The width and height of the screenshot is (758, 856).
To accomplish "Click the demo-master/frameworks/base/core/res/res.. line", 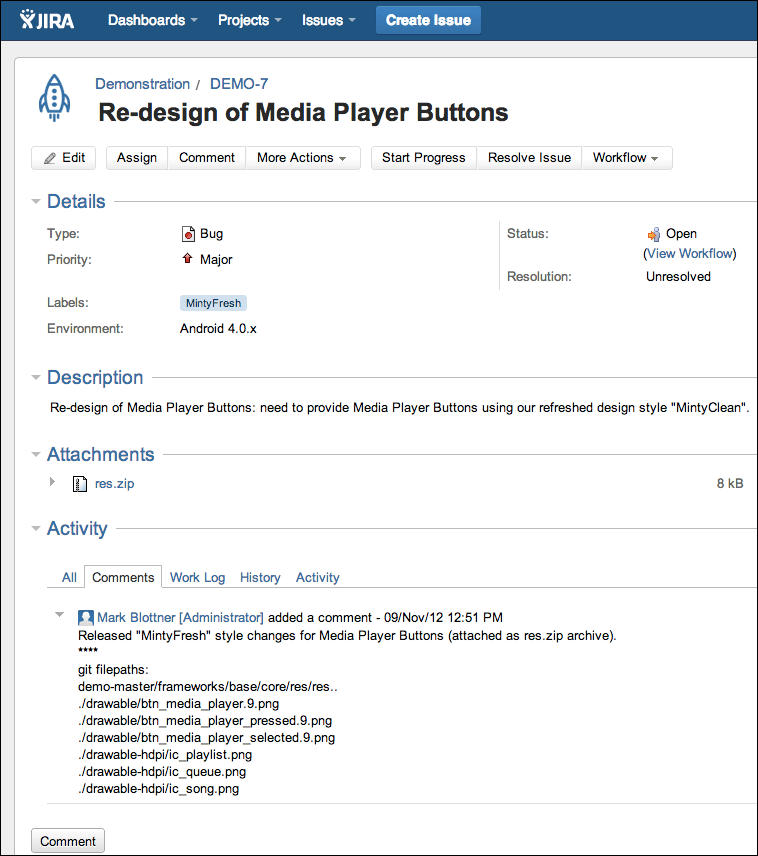I will (208, 687).
